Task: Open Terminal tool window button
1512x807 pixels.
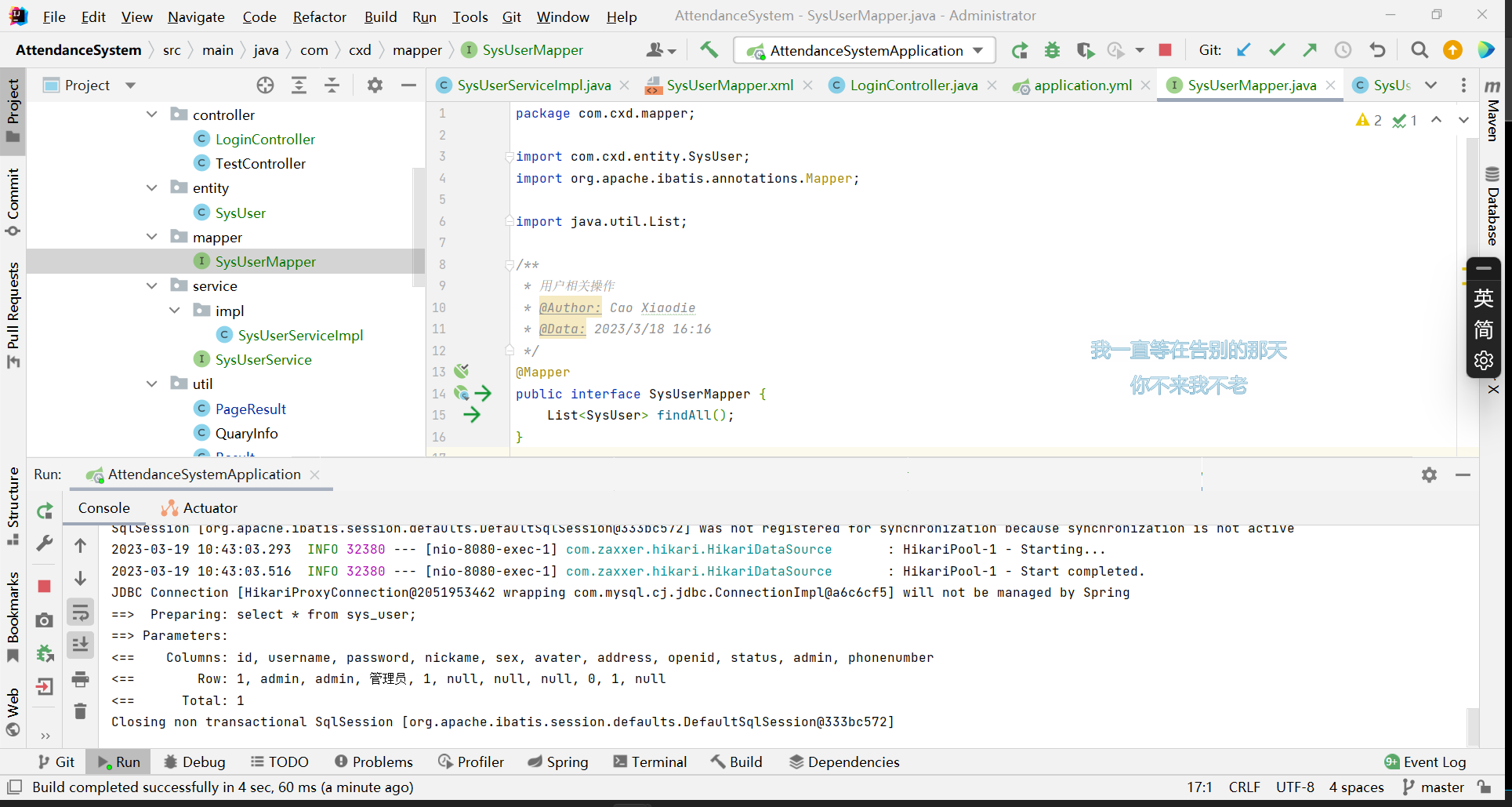Action: (x=650, y=762)
